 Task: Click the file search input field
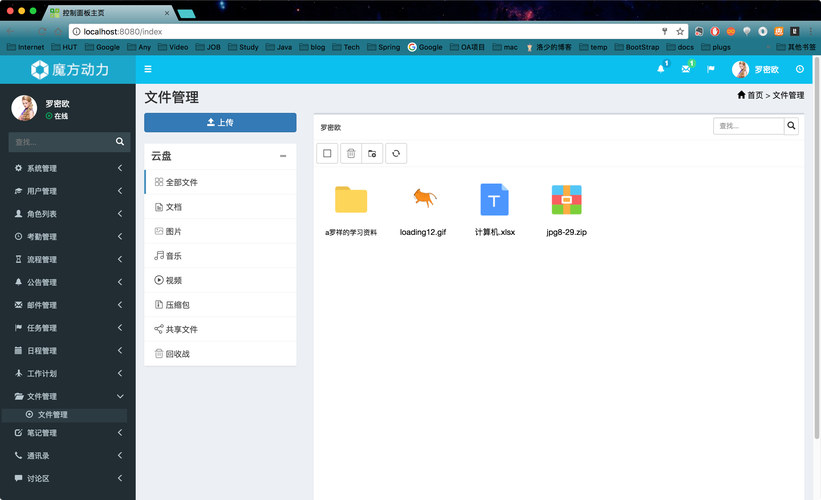point(749,126)
